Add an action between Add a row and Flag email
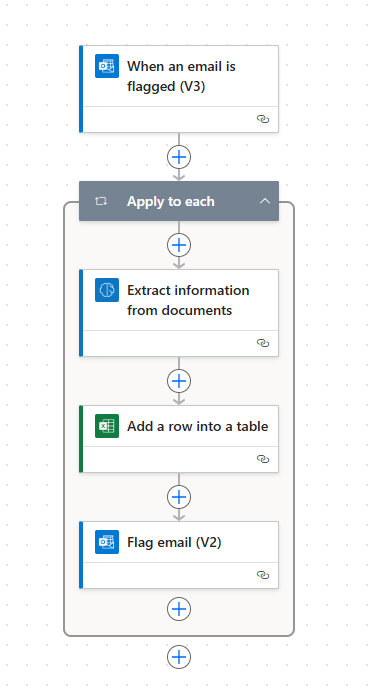The width and height of the screenshot is (375, 694). click(x=179, y=497)
